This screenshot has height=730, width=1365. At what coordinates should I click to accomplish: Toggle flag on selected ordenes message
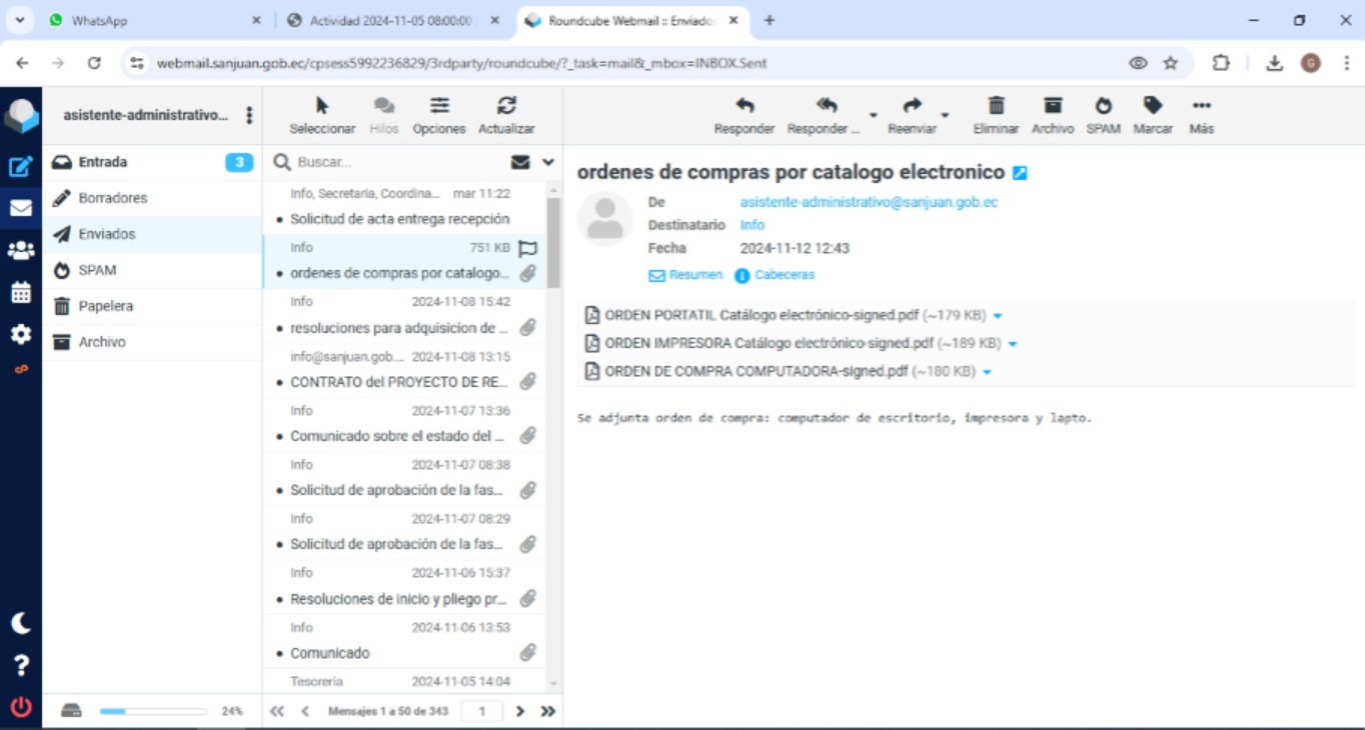click(528, 248)
